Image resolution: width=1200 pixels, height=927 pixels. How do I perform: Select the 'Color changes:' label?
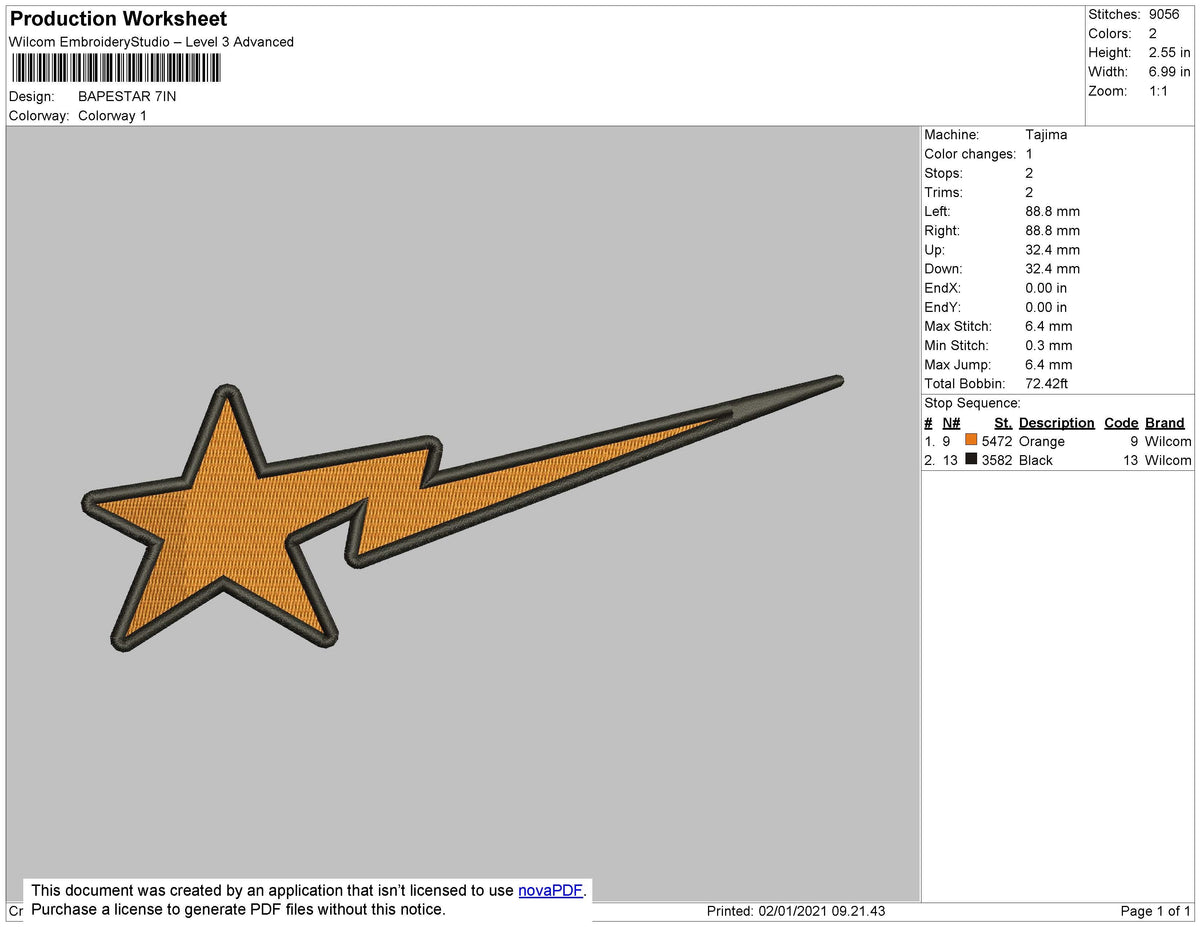pos(970,154)
